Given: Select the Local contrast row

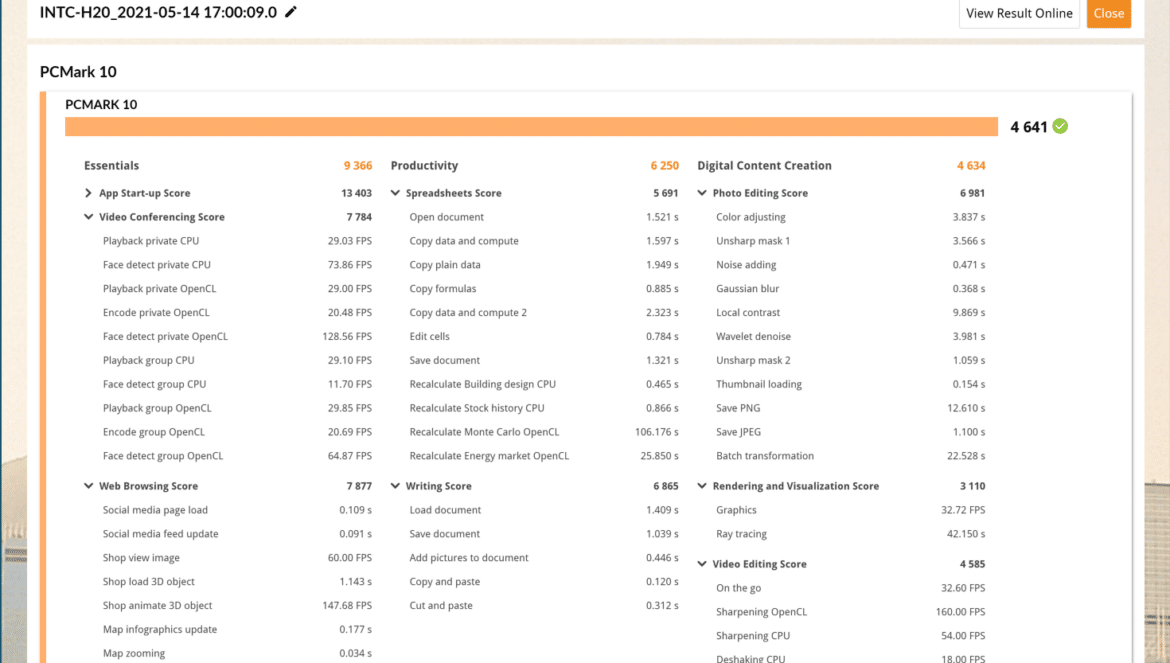Looking at the screenshot, I should click(851, 312).
